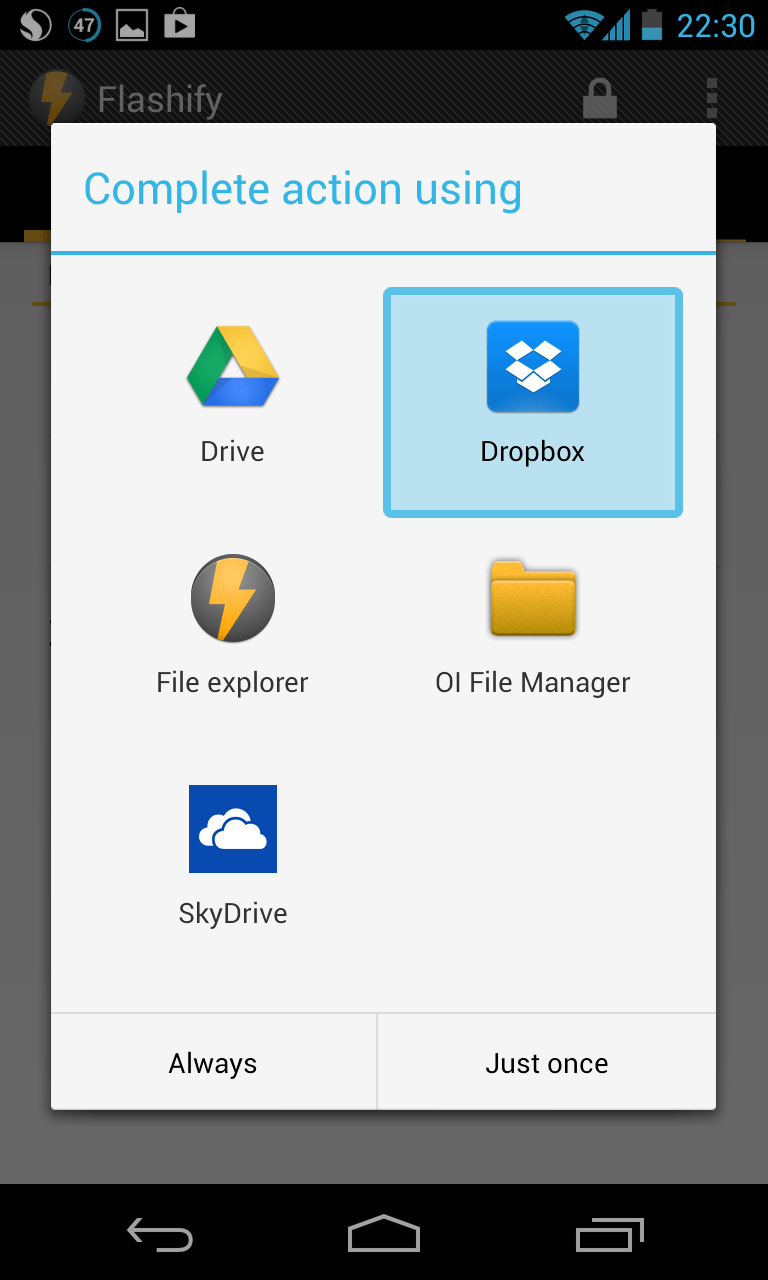Tap the picture notification icon
The height and width of the screenshot is (1280, 768).
click(133, 24)
